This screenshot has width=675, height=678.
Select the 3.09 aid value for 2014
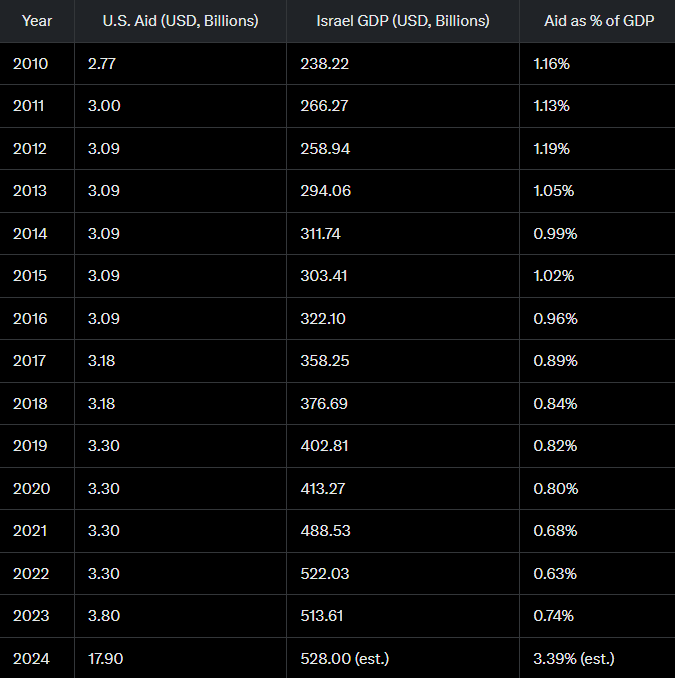tap(103, 233)
